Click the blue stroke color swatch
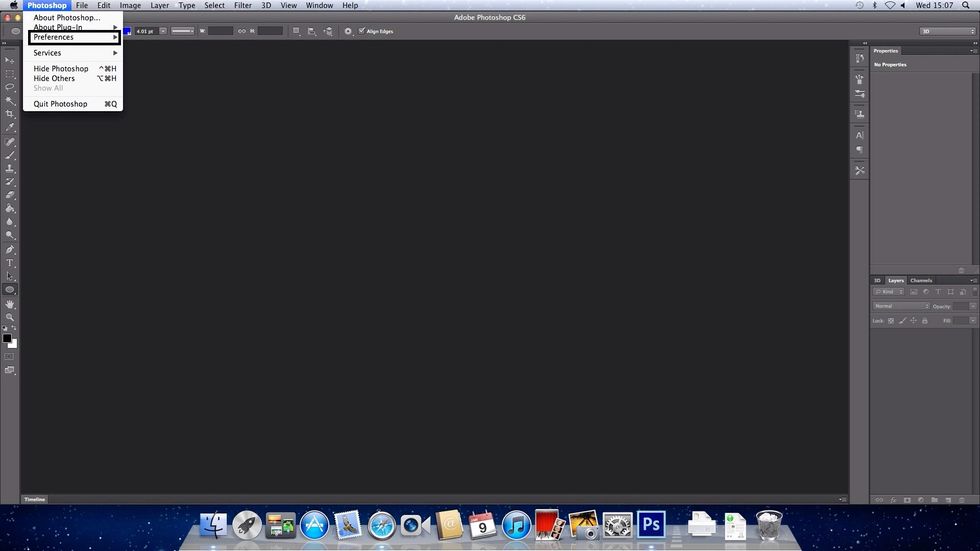The image size is (980, 551). 128,31
